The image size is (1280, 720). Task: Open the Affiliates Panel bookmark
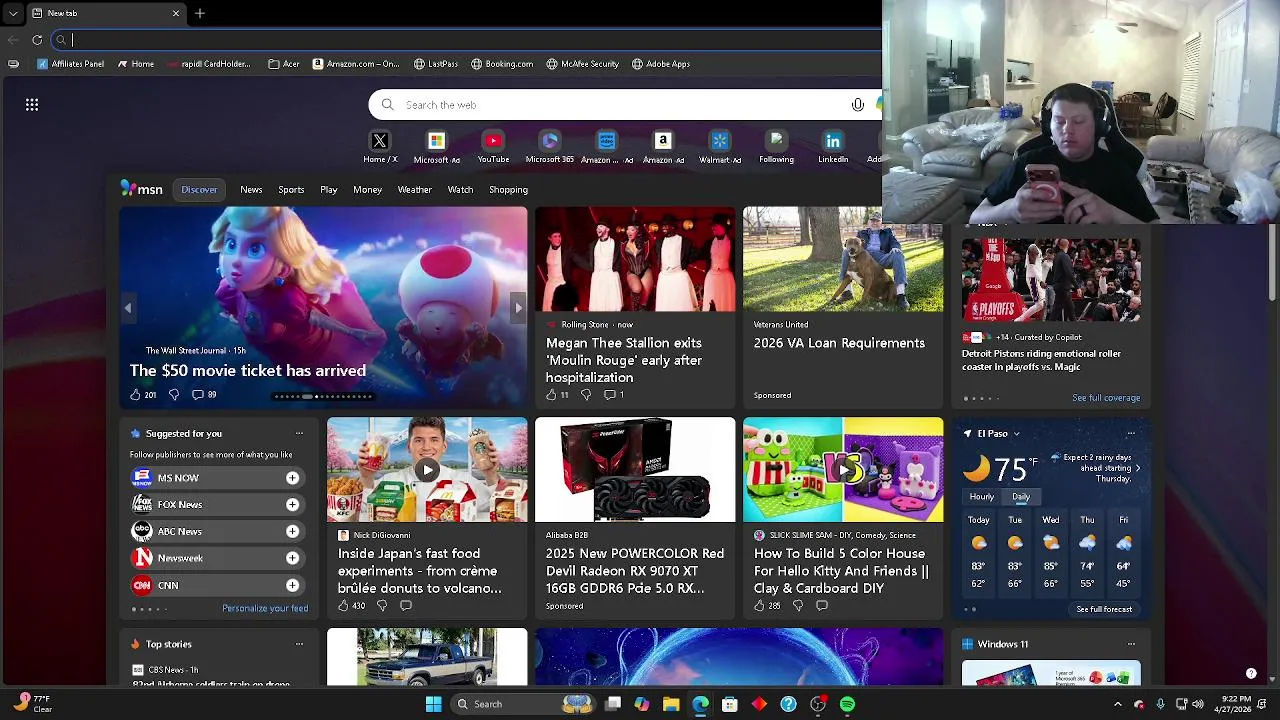click(x=70, y=64)
